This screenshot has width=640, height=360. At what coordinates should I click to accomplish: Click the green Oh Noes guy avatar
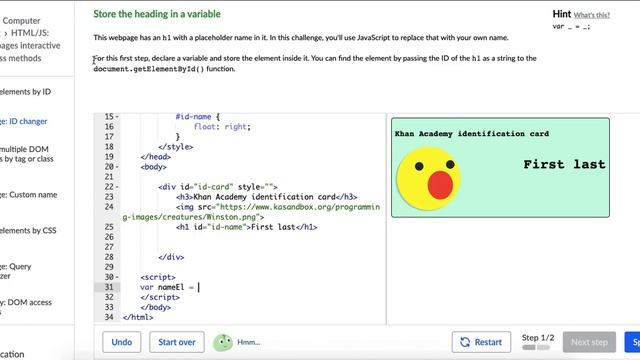[x=223, y=342]
